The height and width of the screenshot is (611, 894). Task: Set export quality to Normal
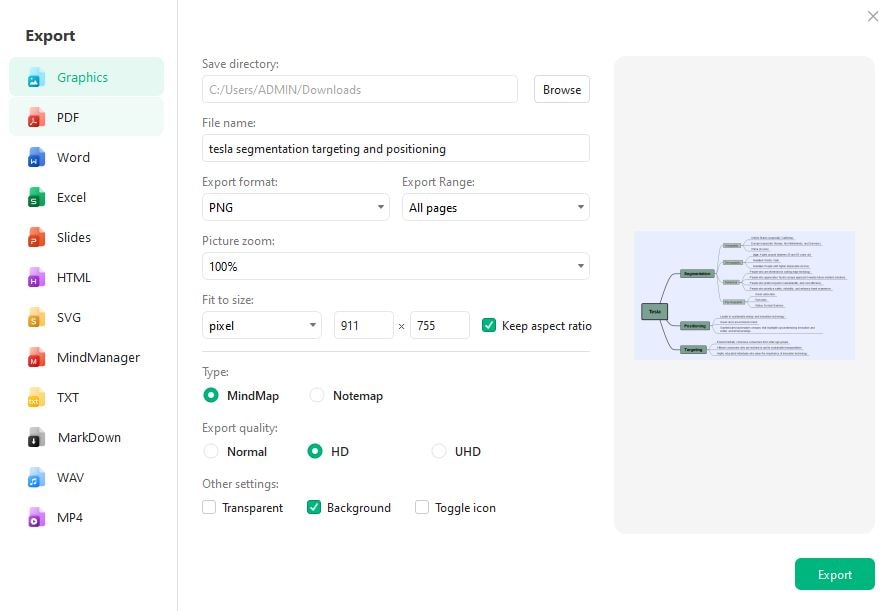[x=210, y=451]
